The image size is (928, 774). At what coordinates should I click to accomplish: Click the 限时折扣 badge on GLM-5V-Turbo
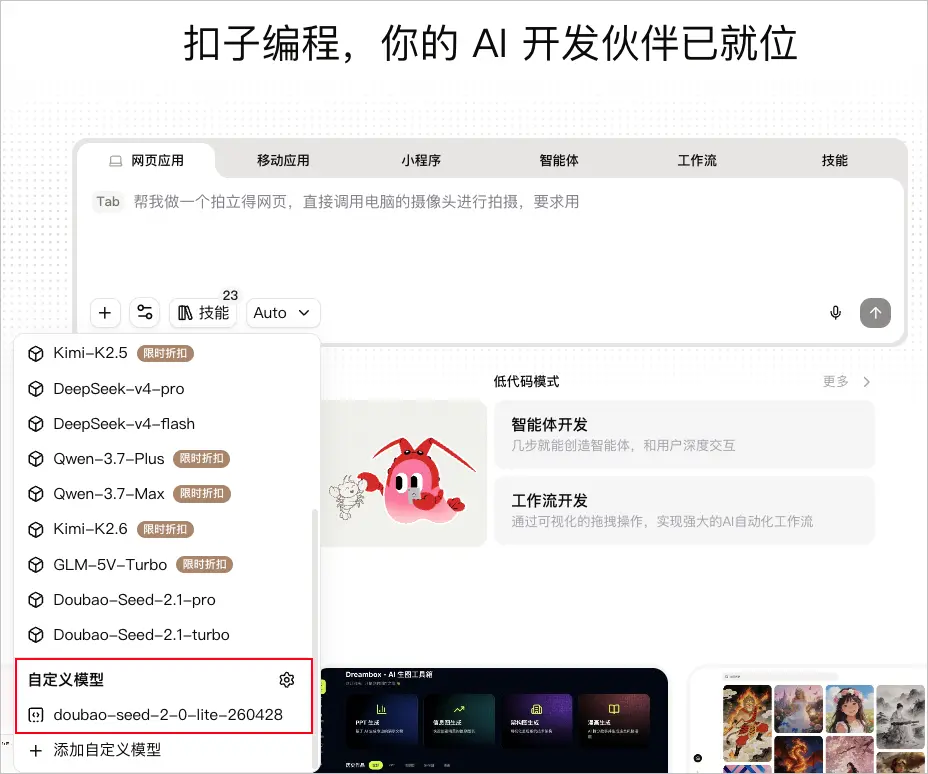click(204, 565)
